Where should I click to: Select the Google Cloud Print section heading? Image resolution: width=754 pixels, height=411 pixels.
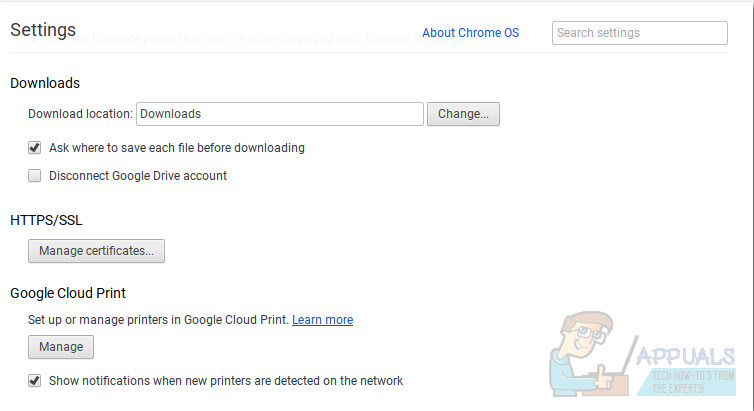click(82, 293)
